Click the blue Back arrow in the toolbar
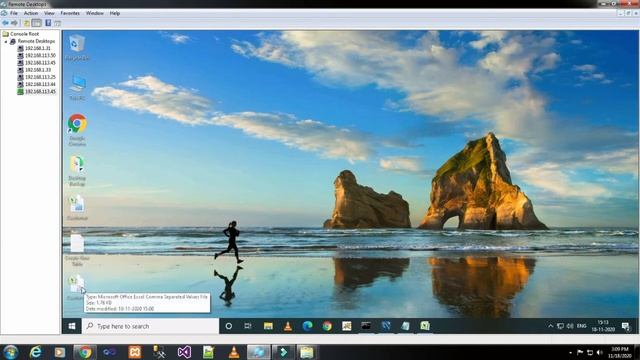640x360 pixels. 5,23
